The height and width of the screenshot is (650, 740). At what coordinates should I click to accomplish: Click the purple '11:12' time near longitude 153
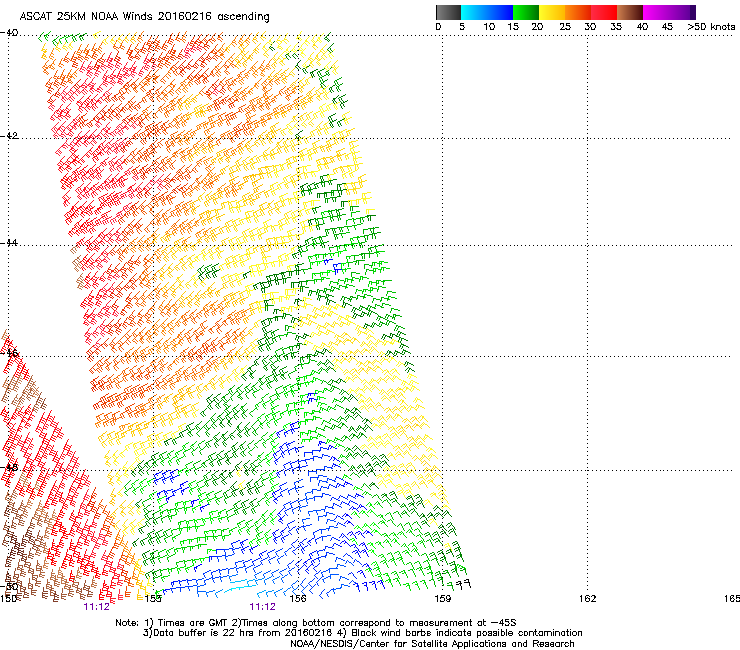point(96,607)
